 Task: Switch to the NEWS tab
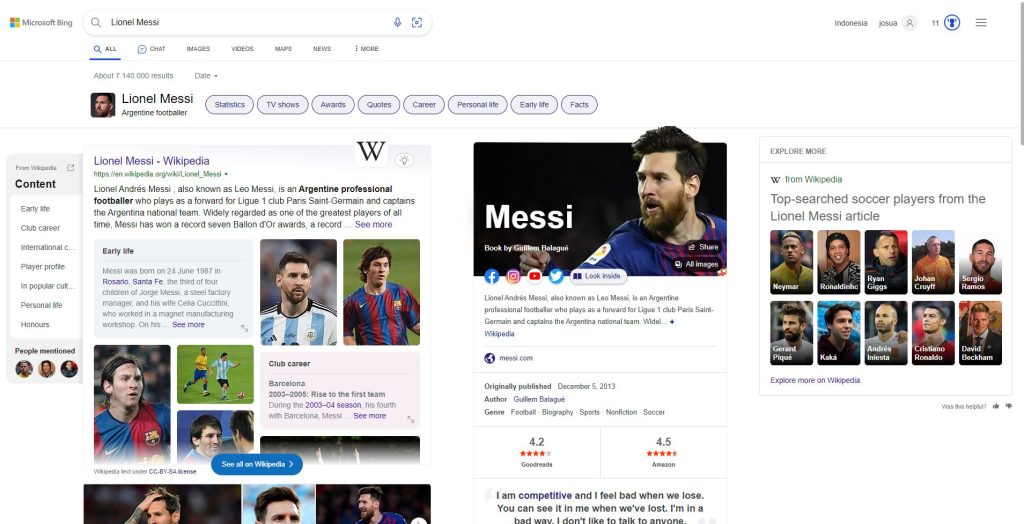[x=322, y=49]
